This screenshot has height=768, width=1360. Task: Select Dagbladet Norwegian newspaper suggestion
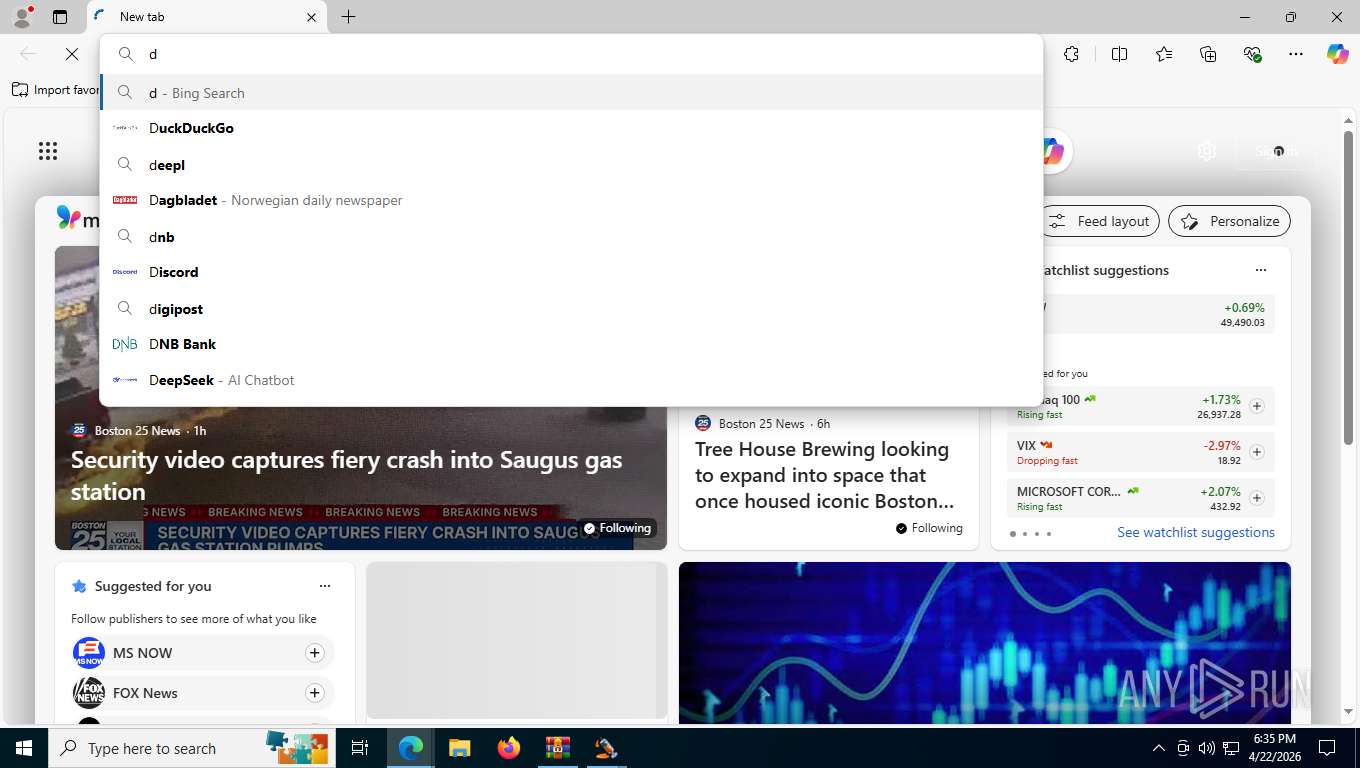coord(571,200)
